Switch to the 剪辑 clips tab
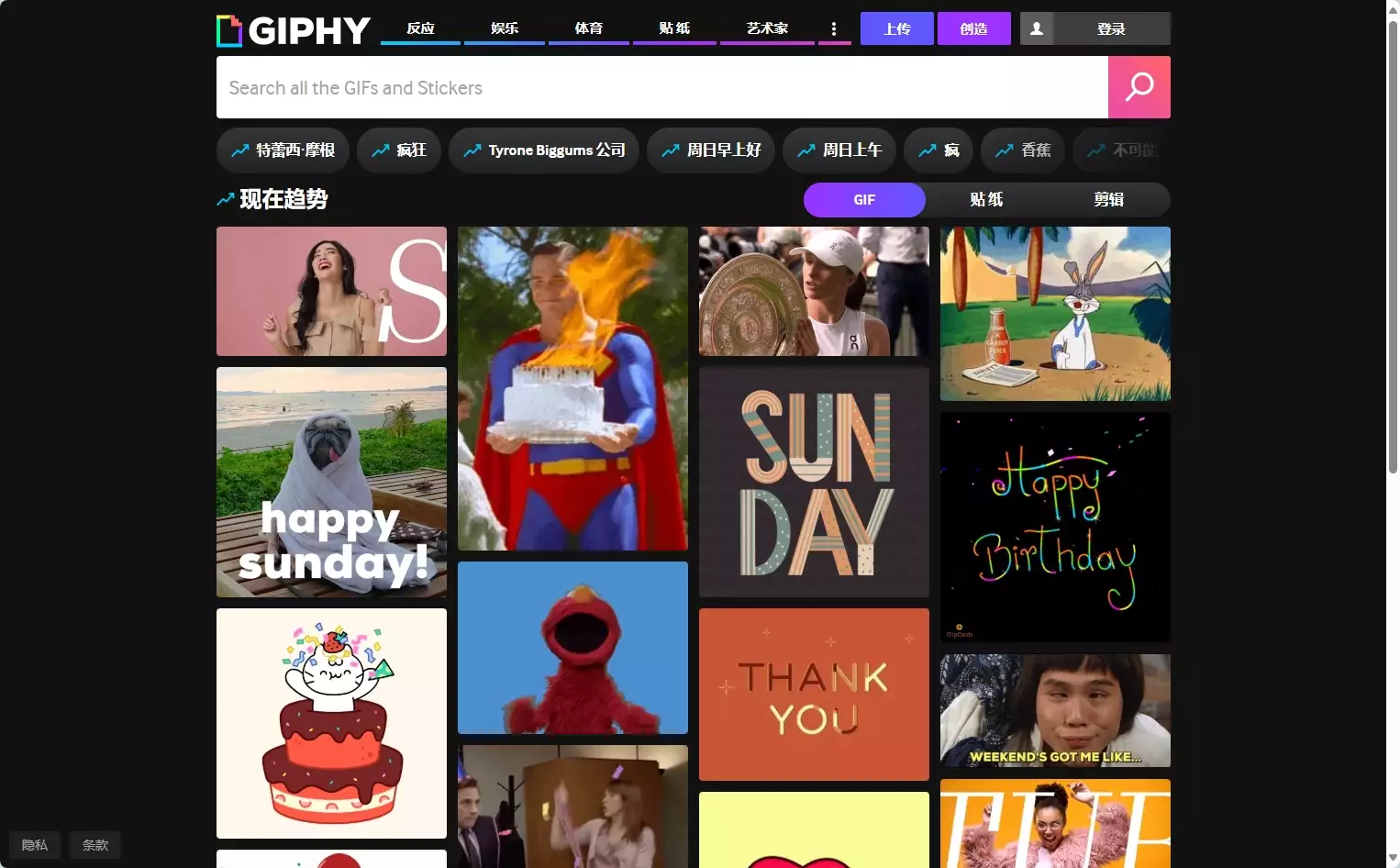 click(x=1109, y=200)
